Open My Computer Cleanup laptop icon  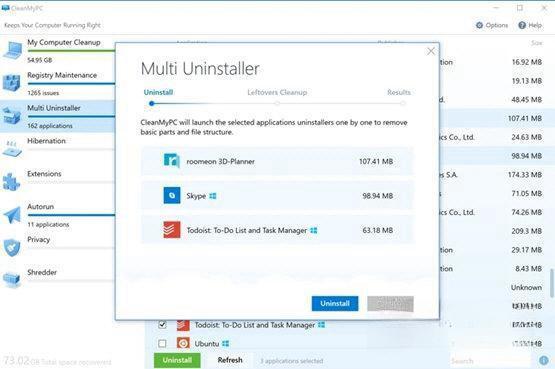point(12,51)
